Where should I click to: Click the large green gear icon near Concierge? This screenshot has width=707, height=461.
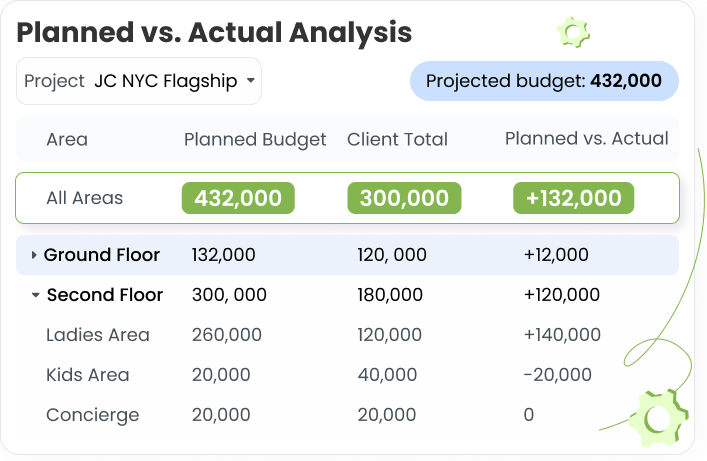tap(659, 418)
